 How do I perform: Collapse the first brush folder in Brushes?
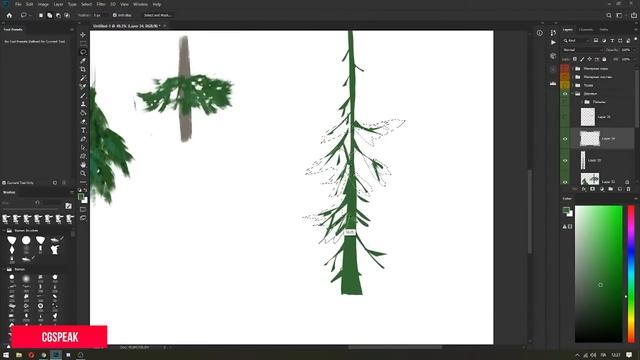(4, 231)
